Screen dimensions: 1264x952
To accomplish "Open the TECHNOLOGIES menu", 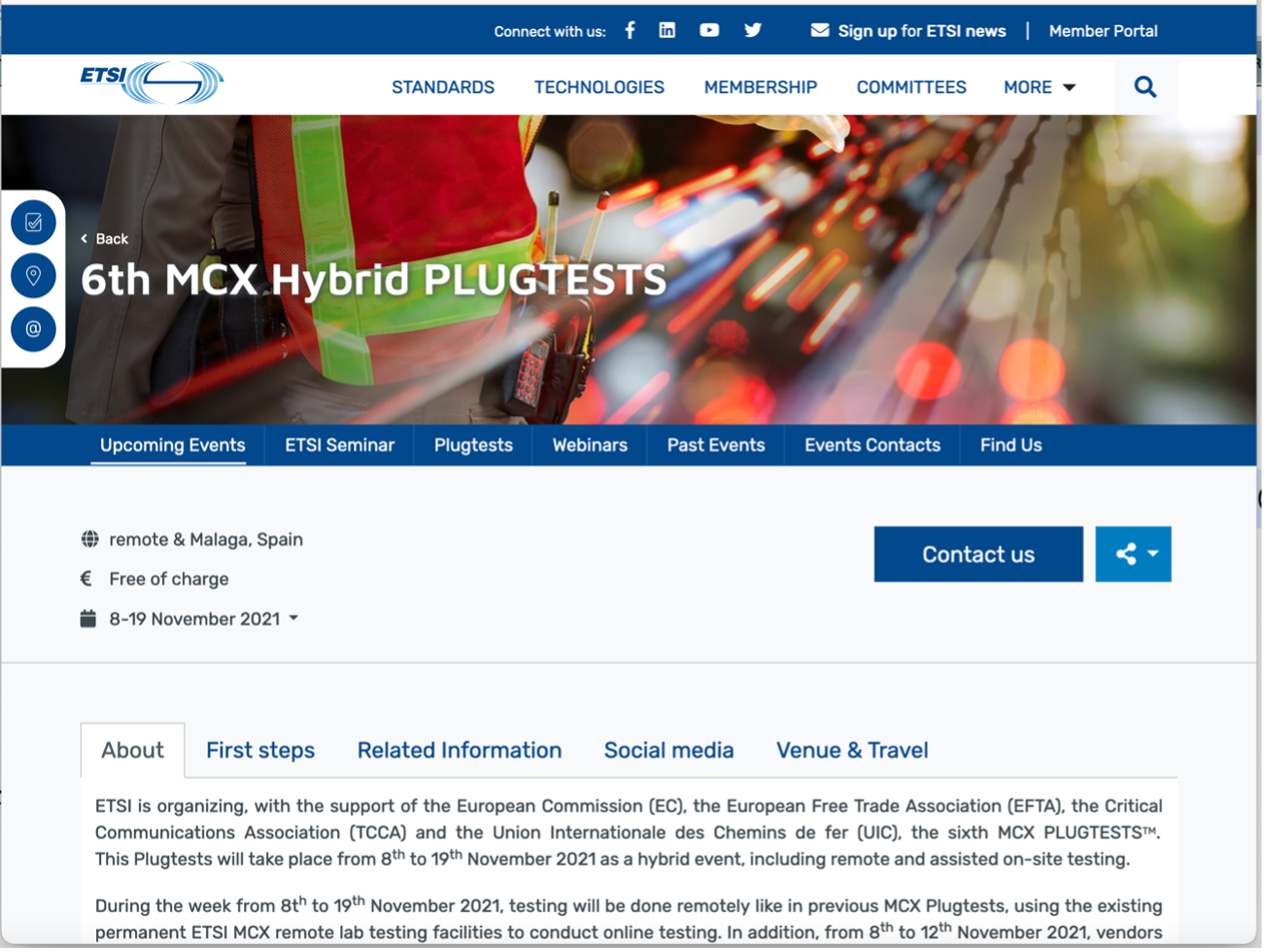I will point(599,87).
